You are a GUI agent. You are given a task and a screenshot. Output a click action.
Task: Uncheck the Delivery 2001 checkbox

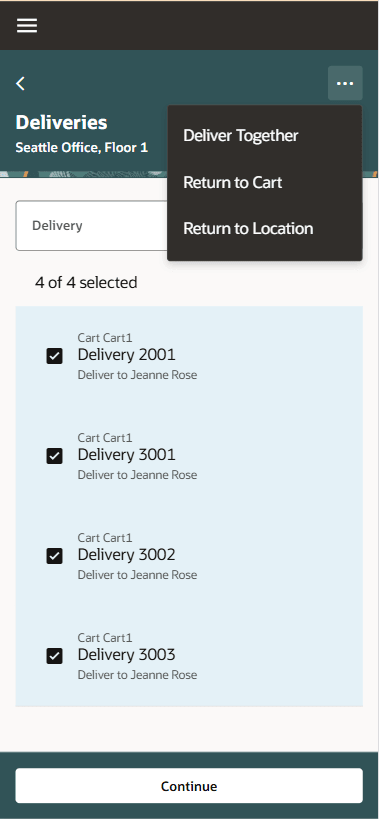[54, 356]
